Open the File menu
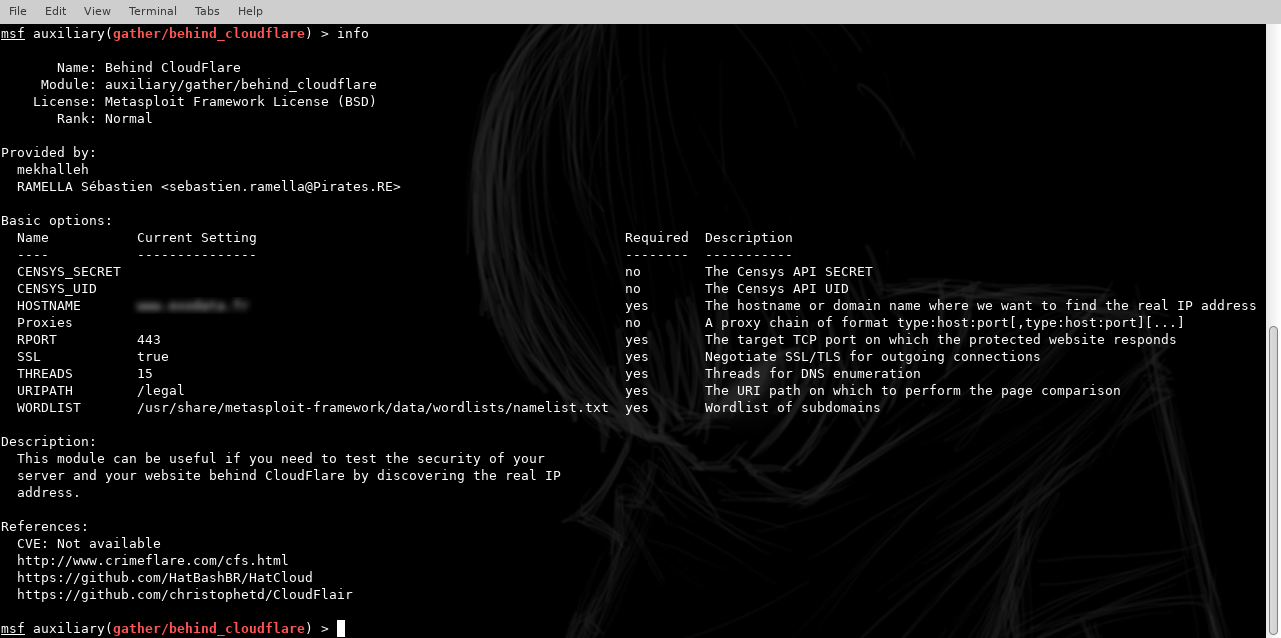 pos(17,11)
